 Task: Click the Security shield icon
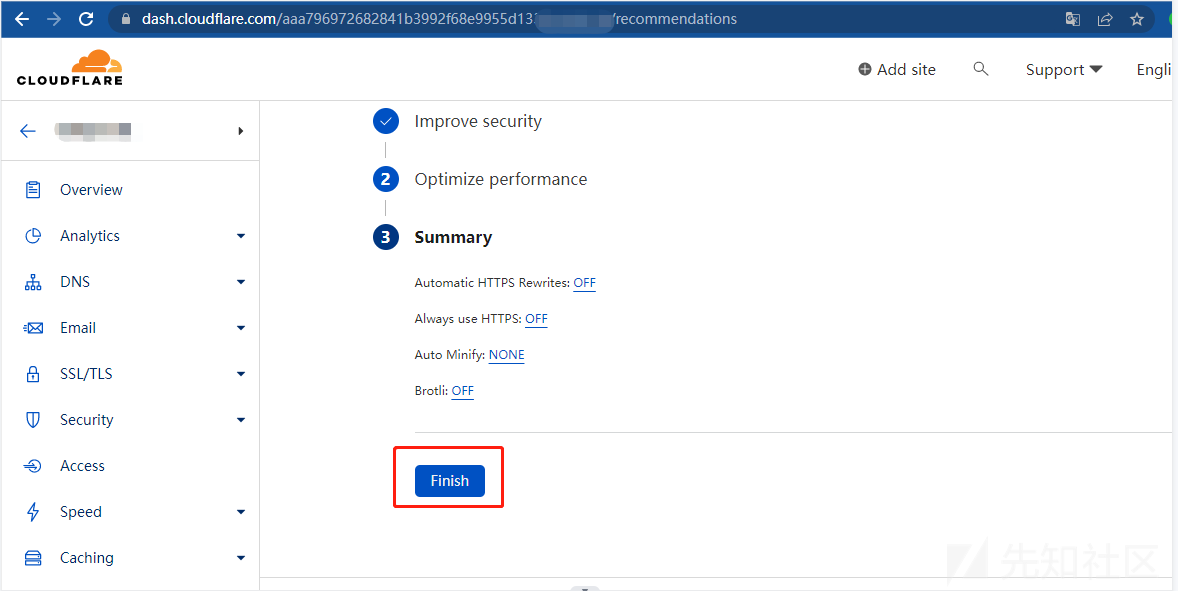click(x=33, y=420)
